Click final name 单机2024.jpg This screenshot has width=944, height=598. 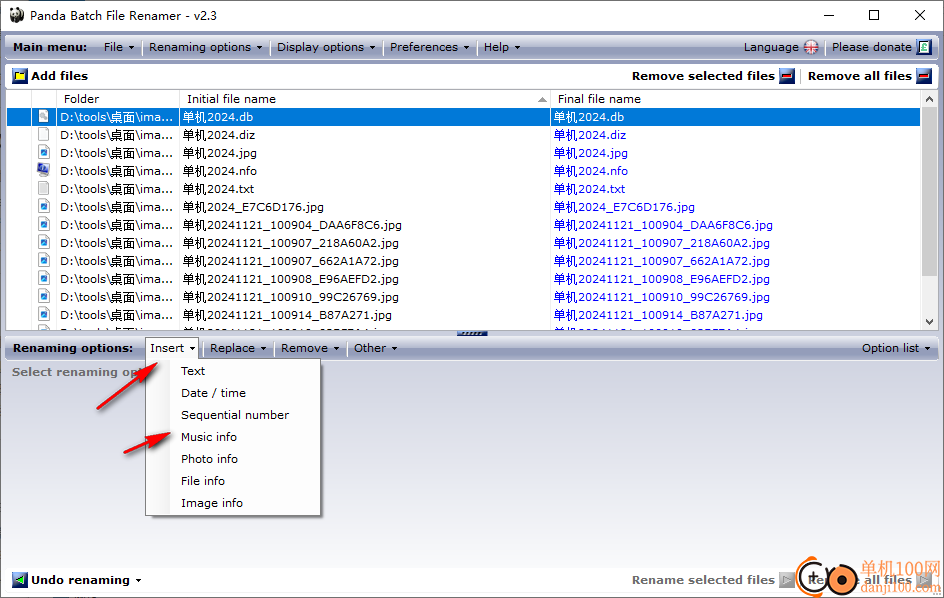591,153
